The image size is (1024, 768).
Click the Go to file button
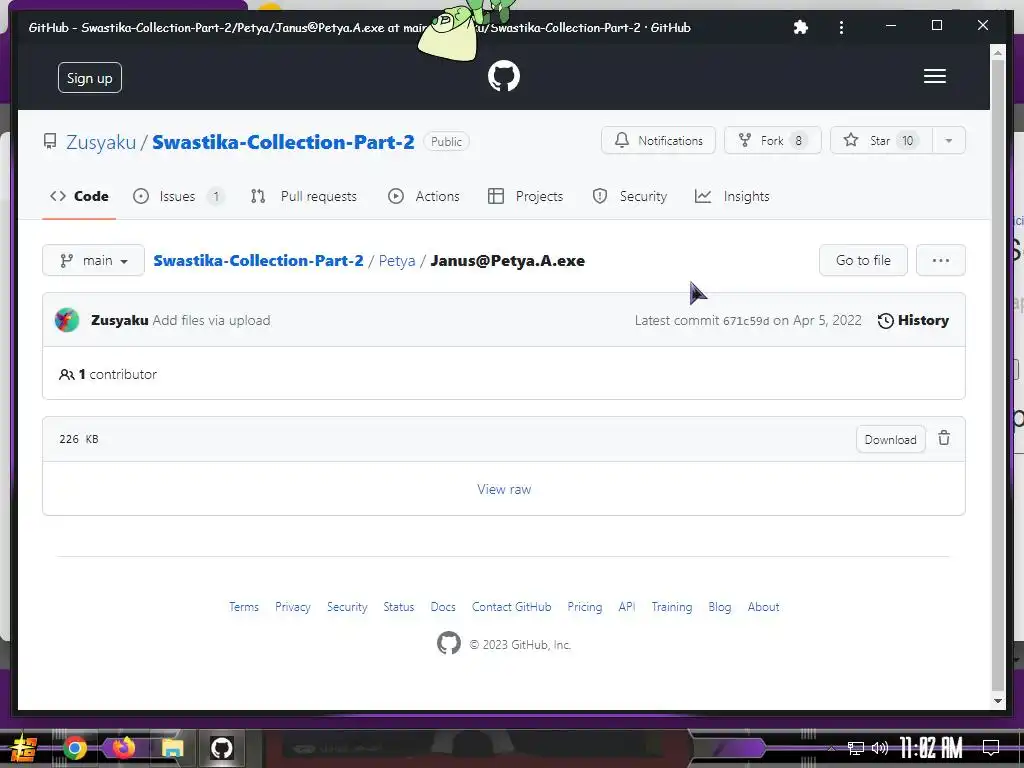click(863, 261)
